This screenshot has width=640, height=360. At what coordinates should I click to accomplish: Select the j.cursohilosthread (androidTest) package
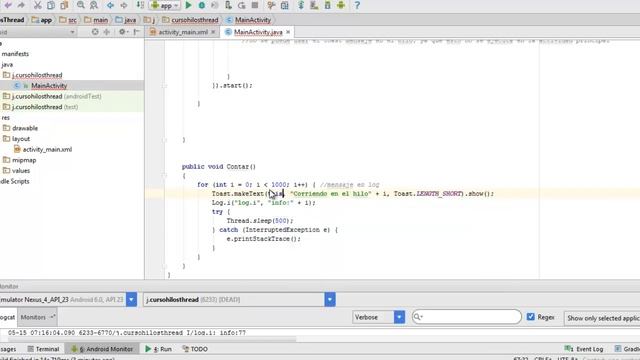(x=56, y=96)
